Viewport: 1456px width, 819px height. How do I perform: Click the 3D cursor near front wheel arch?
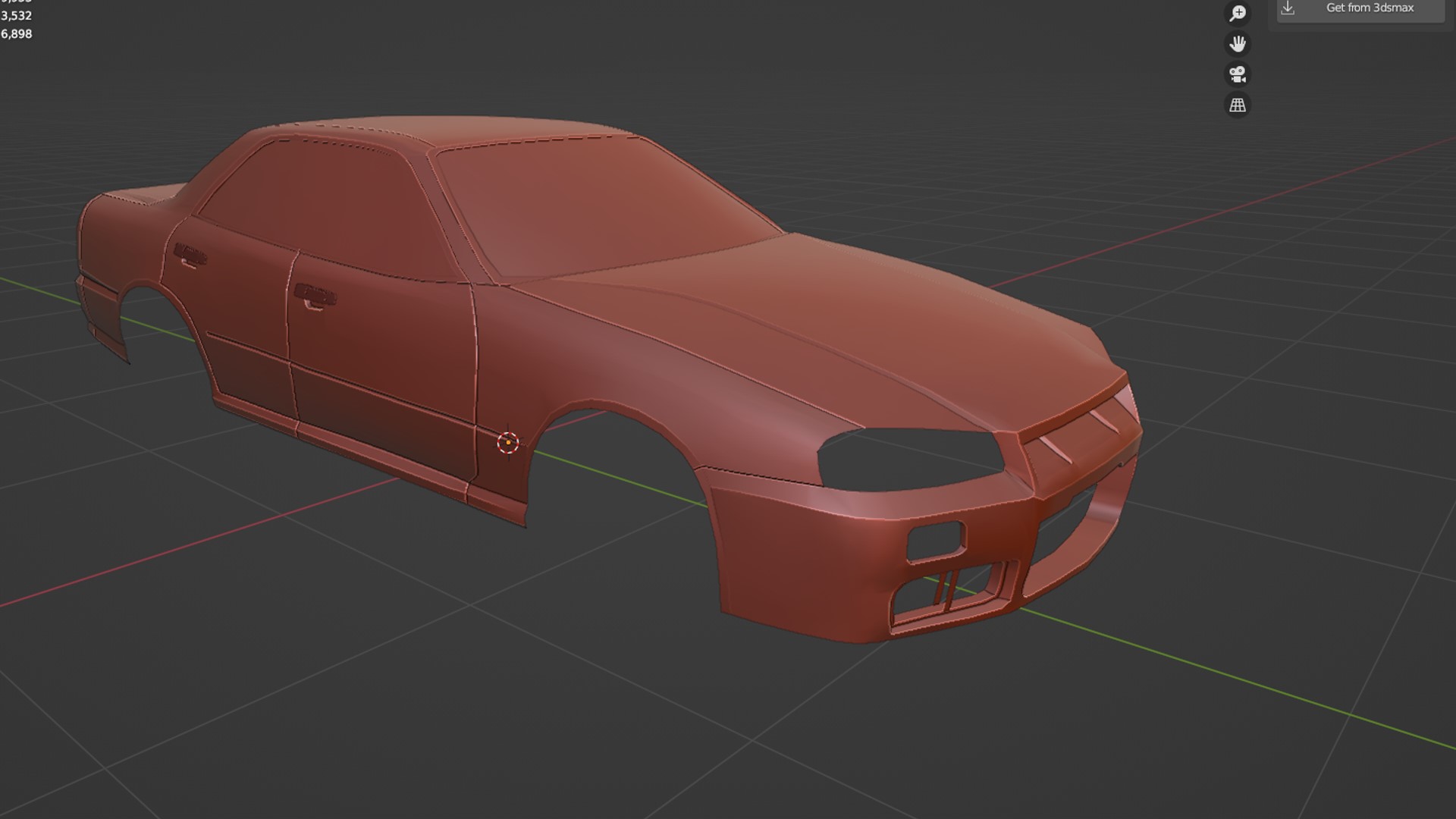[508, 443]
